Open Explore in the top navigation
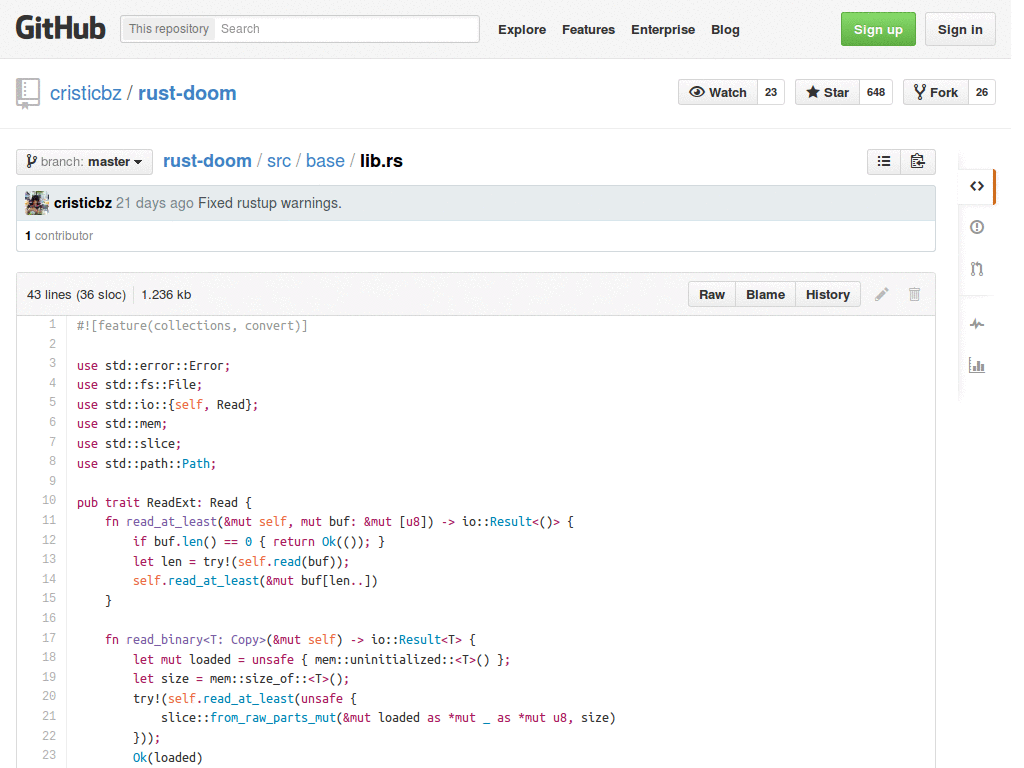1024x768 pixels. click(x=522, y=29)
